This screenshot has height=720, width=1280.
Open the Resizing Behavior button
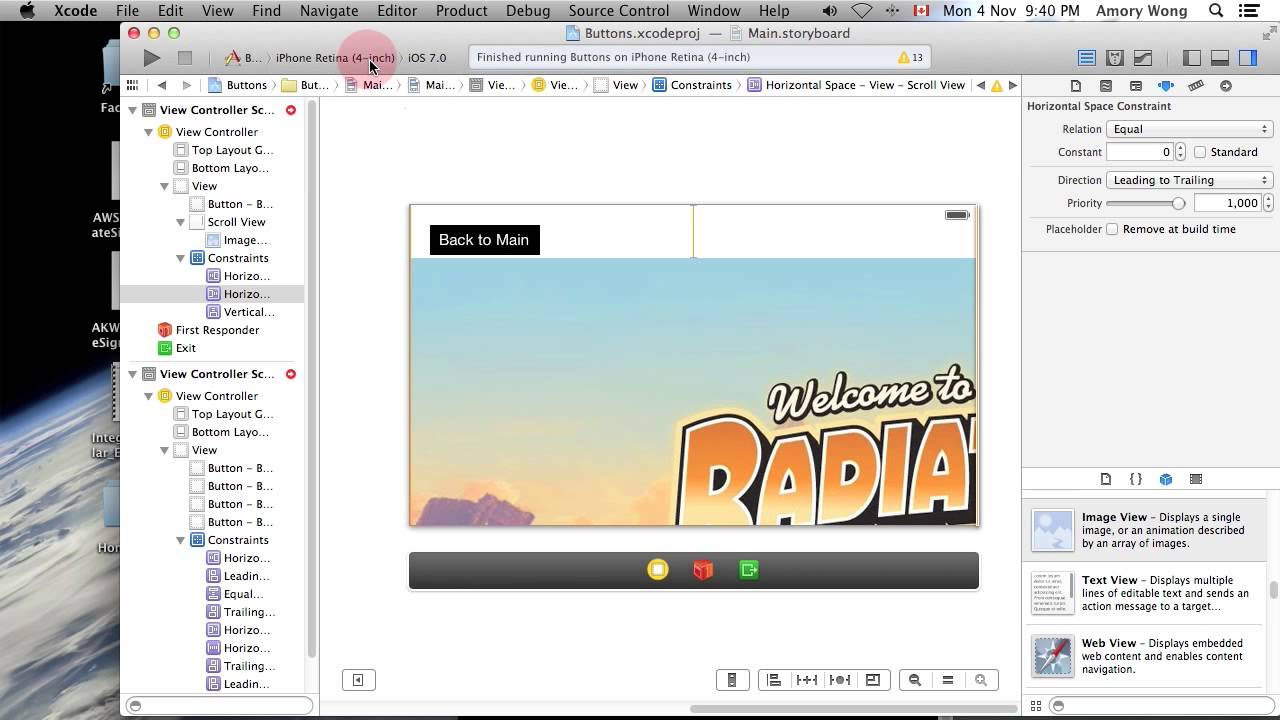tap(873, 680)
